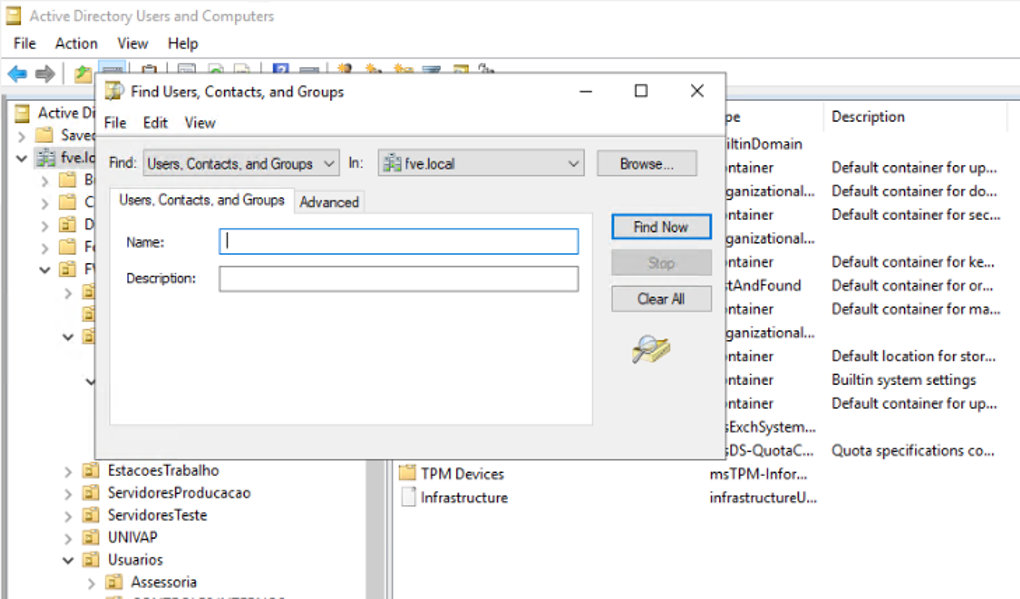Go forward using the gray forward arrow
This screenshot has width=1020, height=599.
click(45, 73)
